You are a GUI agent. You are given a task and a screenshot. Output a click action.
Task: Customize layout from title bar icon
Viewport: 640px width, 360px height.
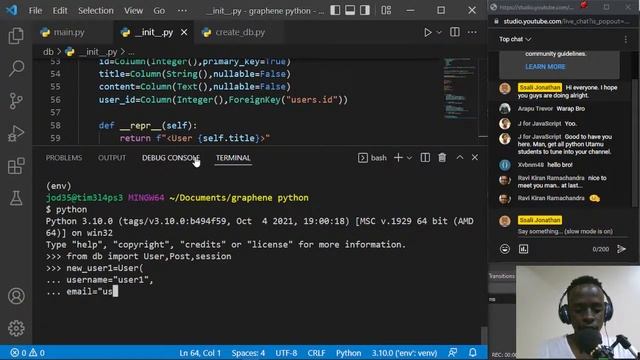tap(386, 10)
